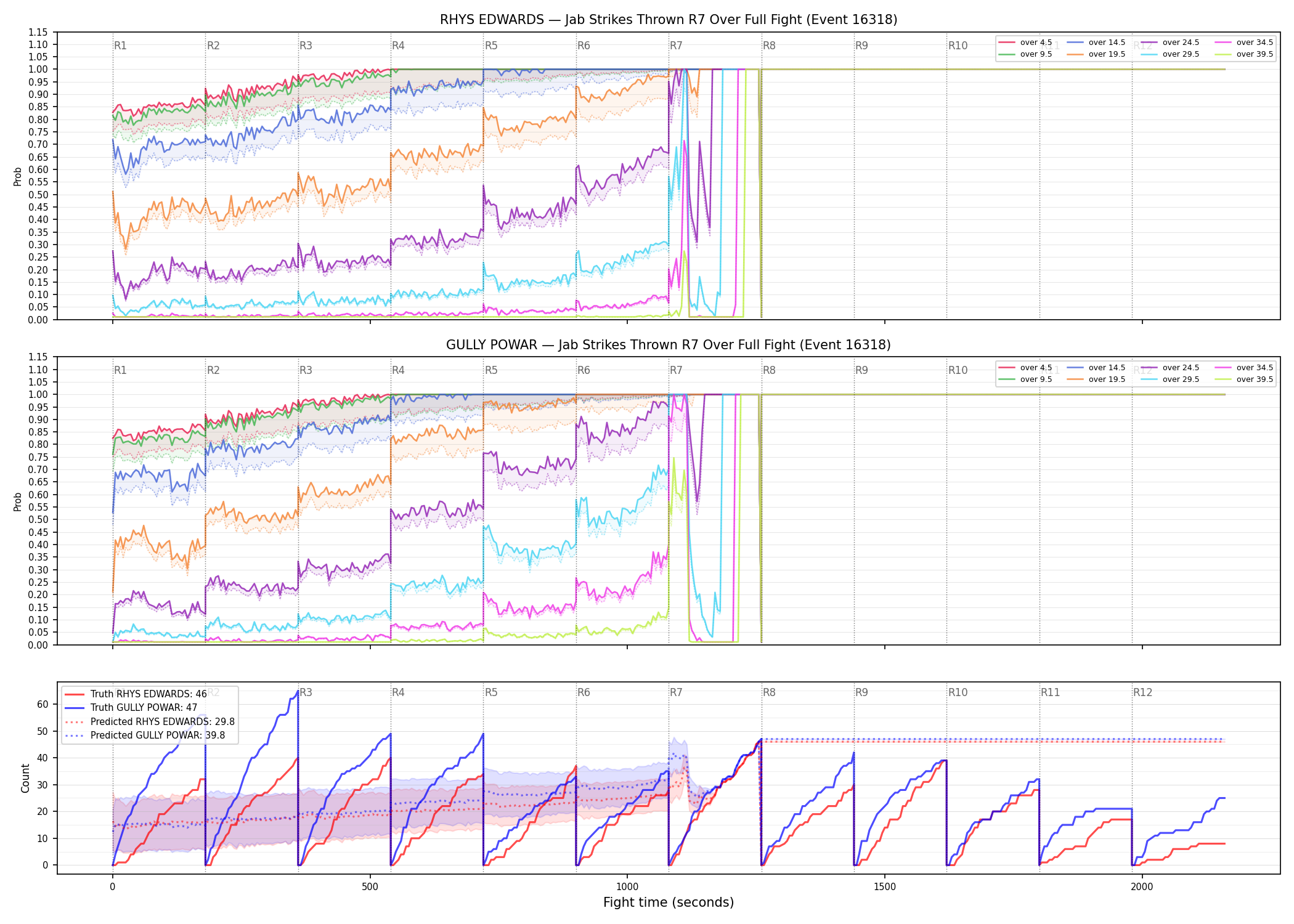Image resolution: width=1294 pixels, height=924 pixels.
Task: Click the 'Prob' label on Rhys Edwards chart
Action: pyautogui.click(x=18, y=176)
